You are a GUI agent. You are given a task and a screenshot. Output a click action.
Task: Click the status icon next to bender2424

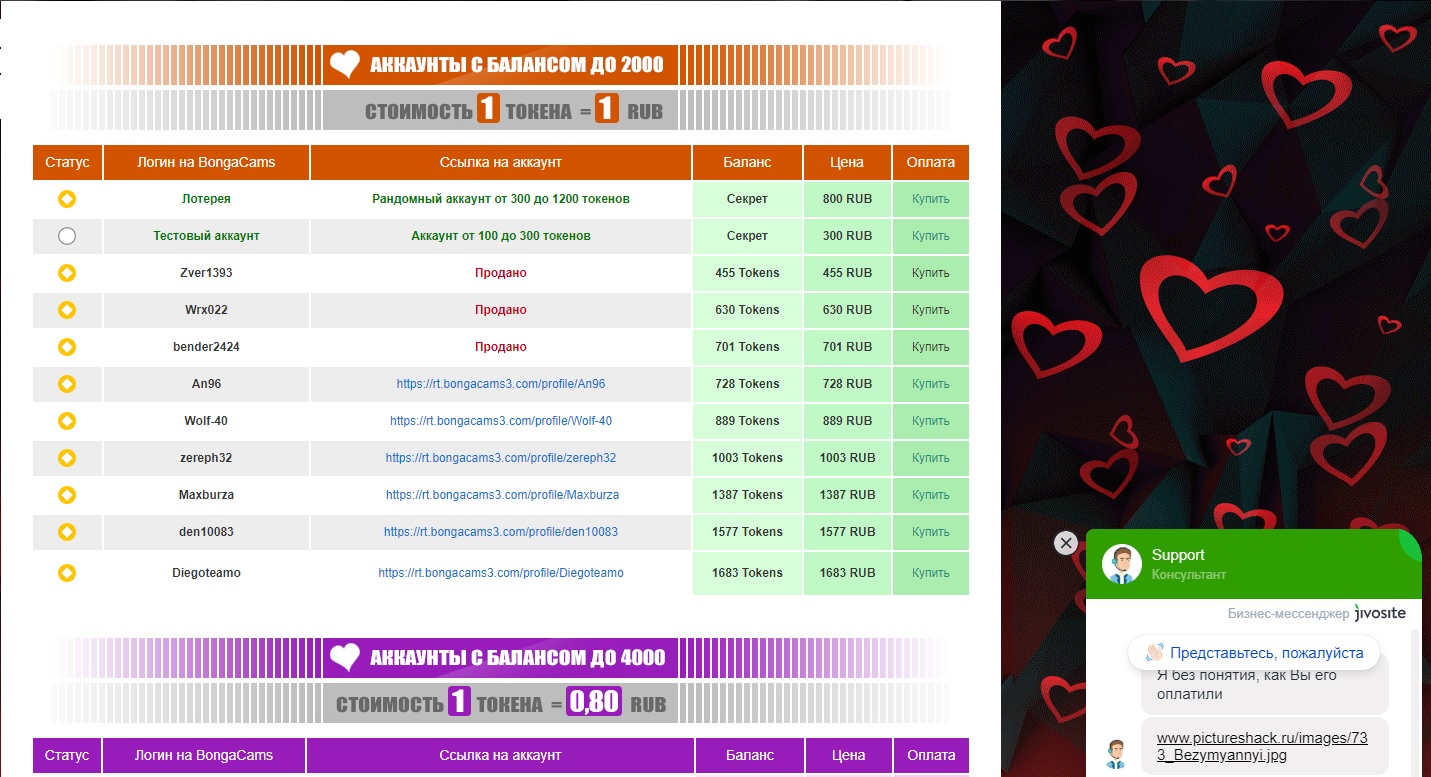(67, 347)
